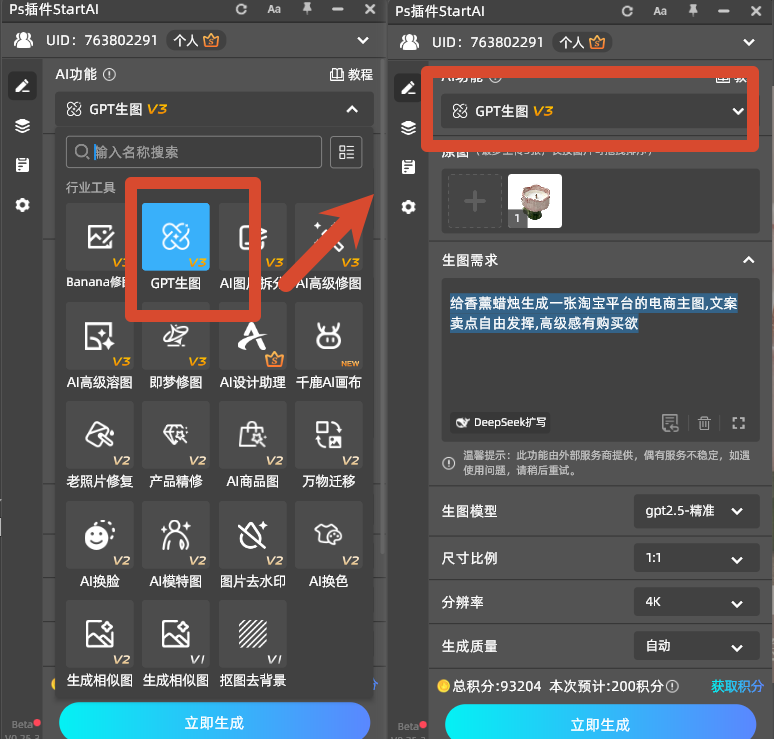Screen dimensions: 774x739
Task: Open settings gear in left window sidebar
Action: (x=22, y=205)
